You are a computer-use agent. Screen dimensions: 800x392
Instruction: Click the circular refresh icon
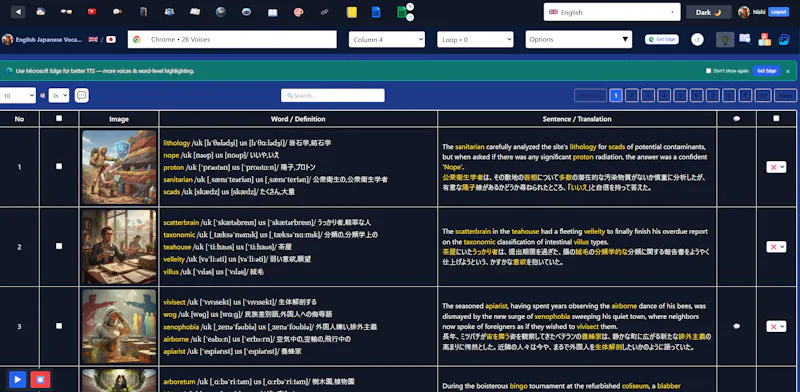click(697, 39)
